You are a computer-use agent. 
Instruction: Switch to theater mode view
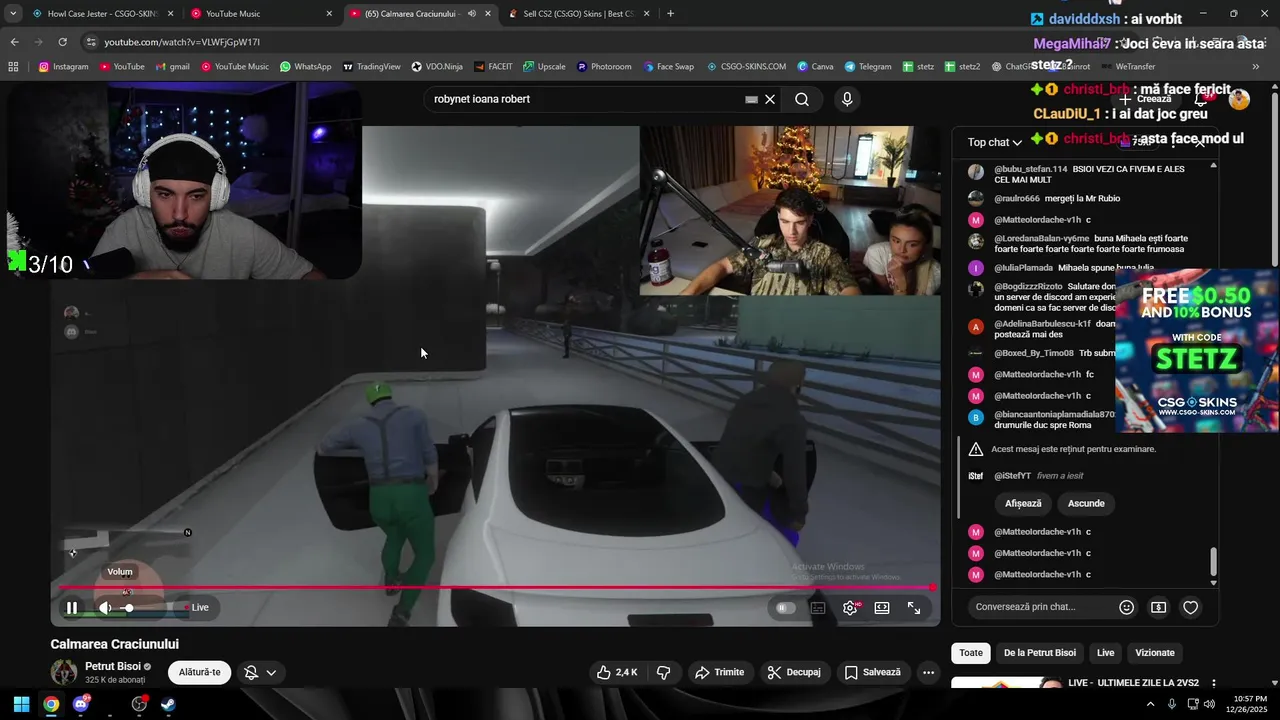(x=882, y=607)
